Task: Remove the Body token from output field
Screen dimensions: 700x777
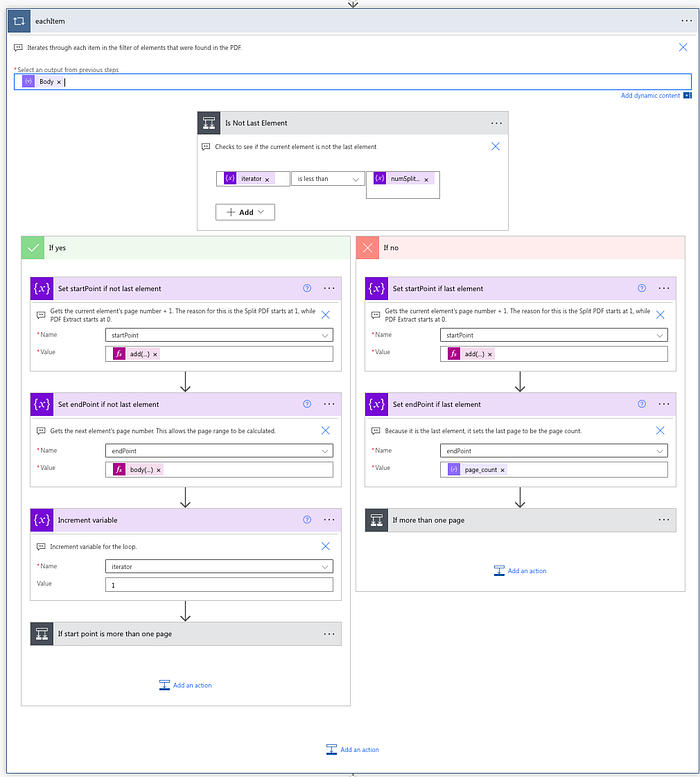Action: pos(59,82)
